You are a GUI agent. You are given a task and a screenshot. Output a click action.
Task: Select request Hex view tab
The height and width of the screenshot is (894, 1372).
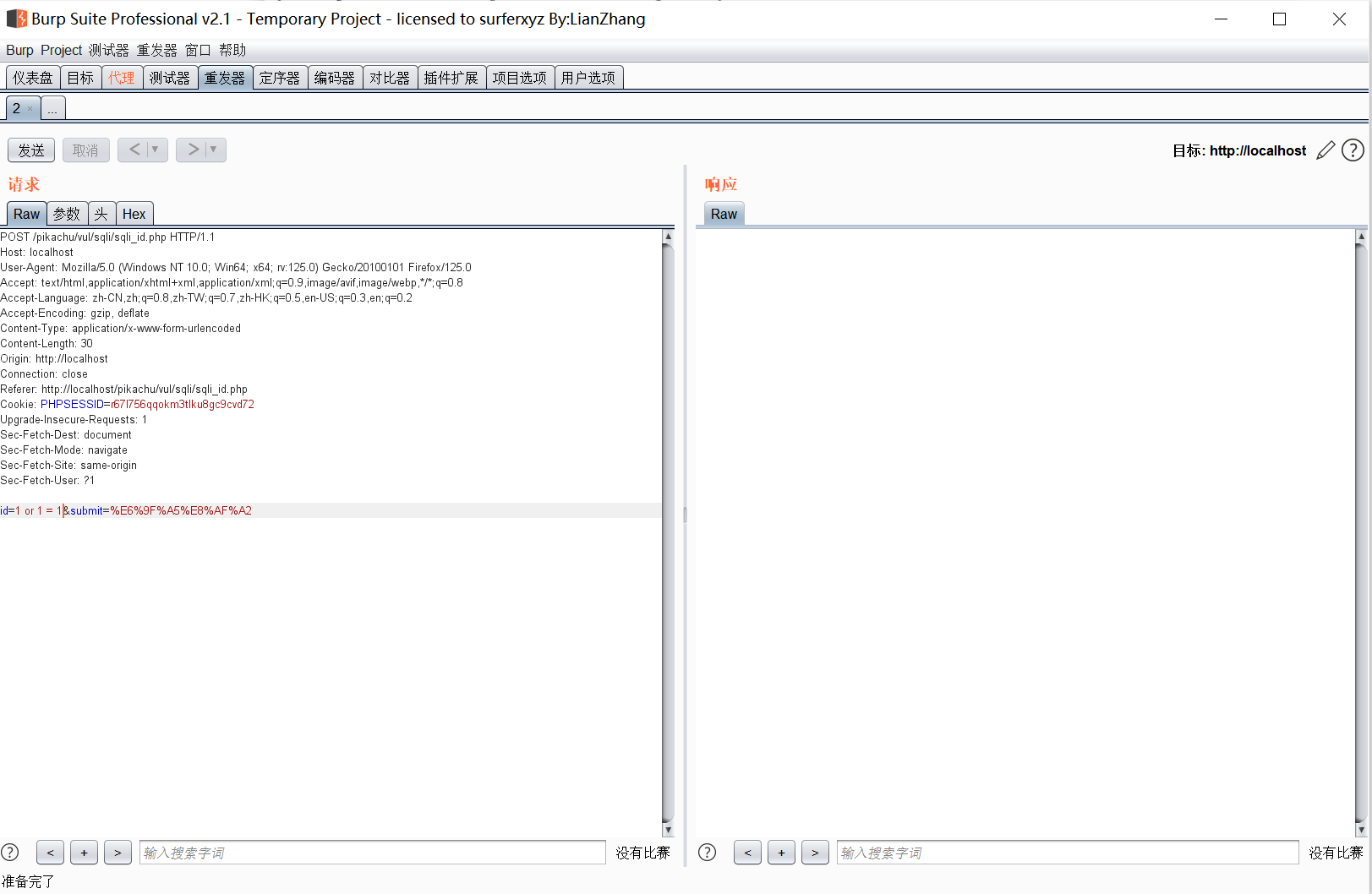134,214
